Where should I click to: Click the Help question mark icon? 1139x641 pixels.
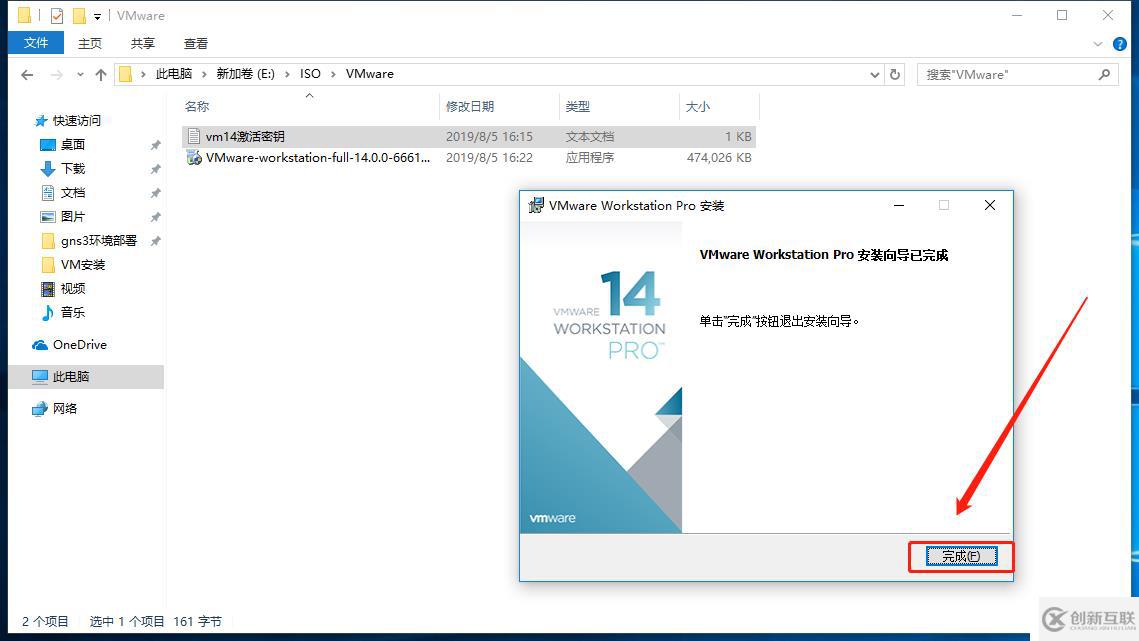click(x=1120, y=43)
